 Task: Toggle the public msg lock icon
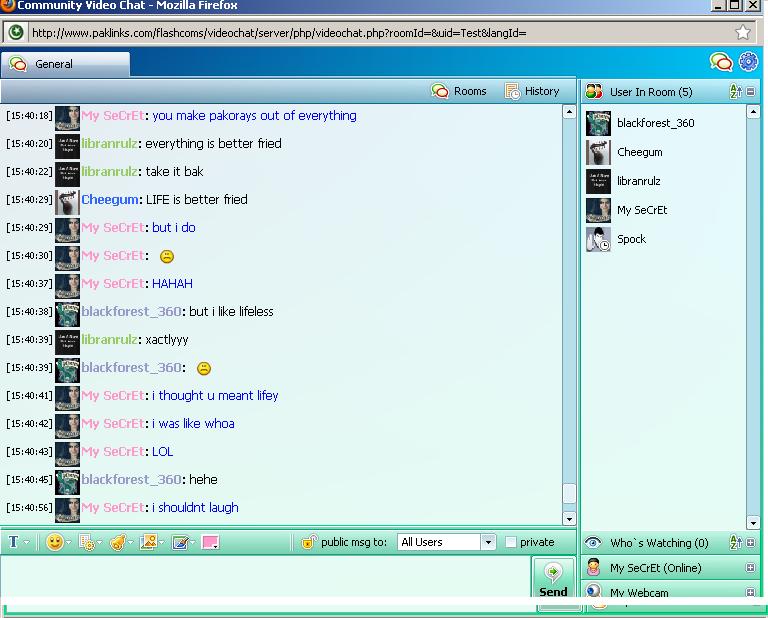309,542
